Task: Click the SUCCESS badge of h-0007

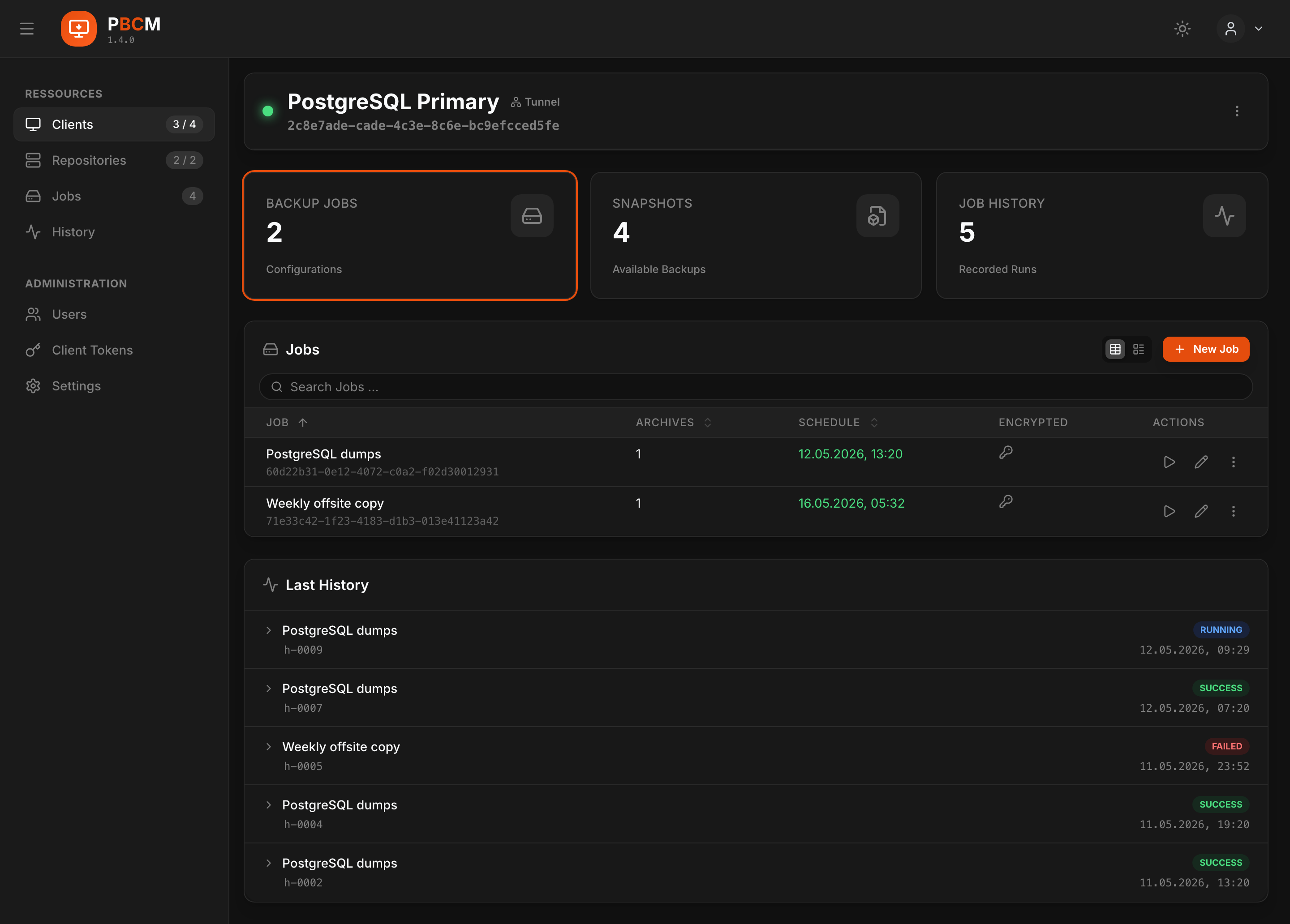Action: pyautogui.click(x=1221, y=688)
